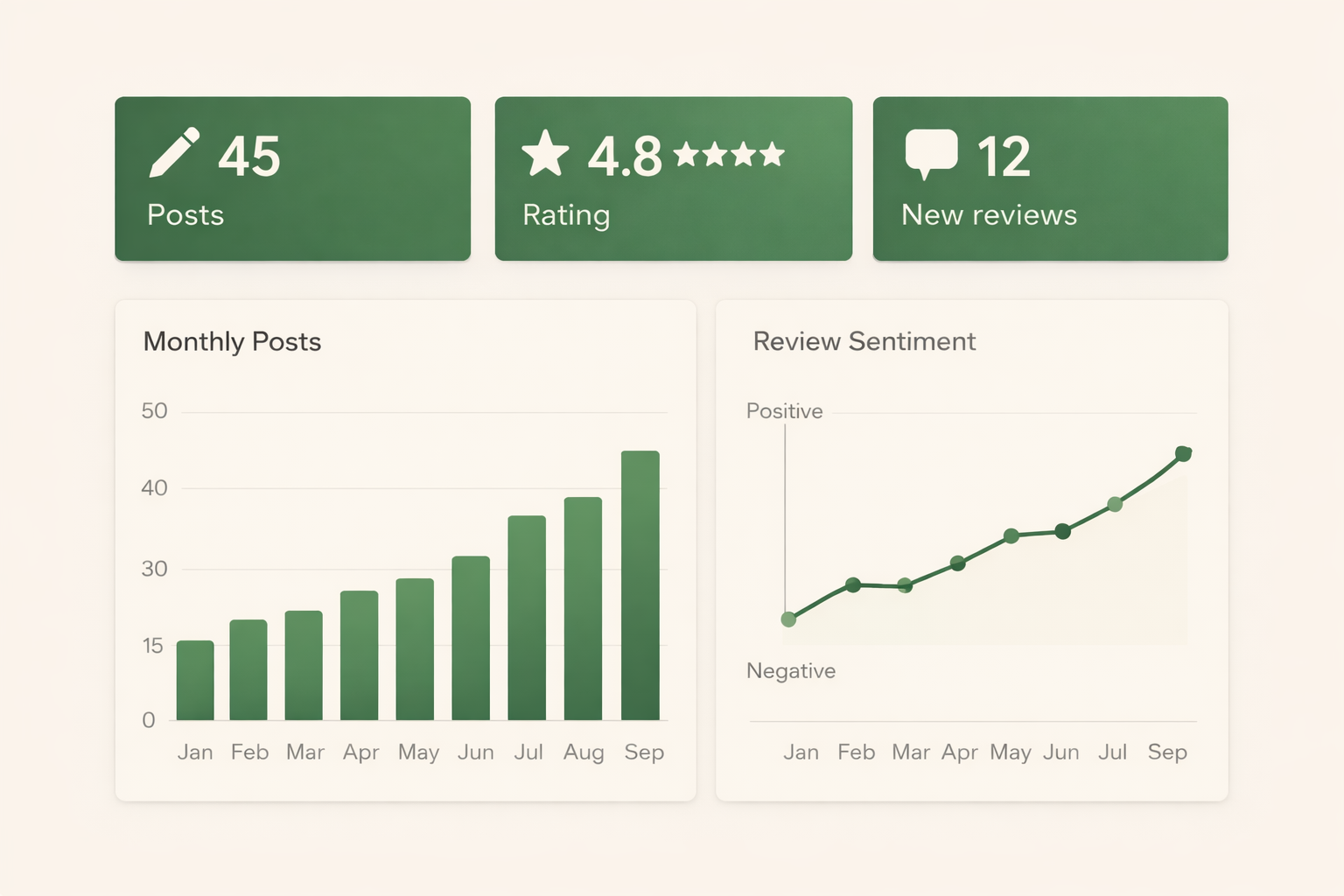Image resolution: width=1344 pixels, height=896 pixels.
Task: Click the Sep data point on the sentiment line
Action: click(x=1183, y=453)
